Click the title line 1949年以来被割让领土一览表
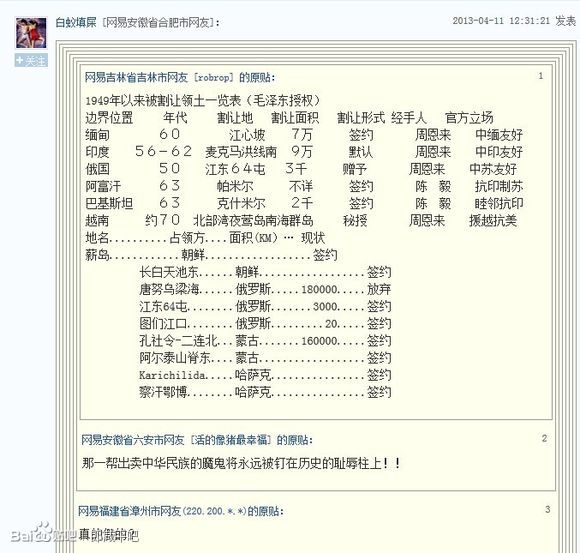The width and height of the screenshot is (580, 553). point(203,100)
